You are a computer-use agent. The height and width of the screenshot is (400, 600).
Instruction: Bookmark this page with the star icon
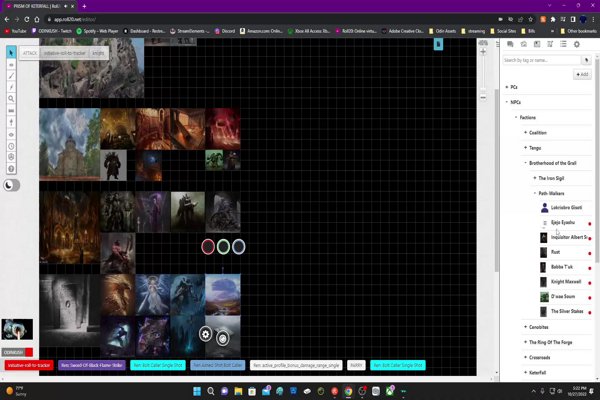coord(530,20)
